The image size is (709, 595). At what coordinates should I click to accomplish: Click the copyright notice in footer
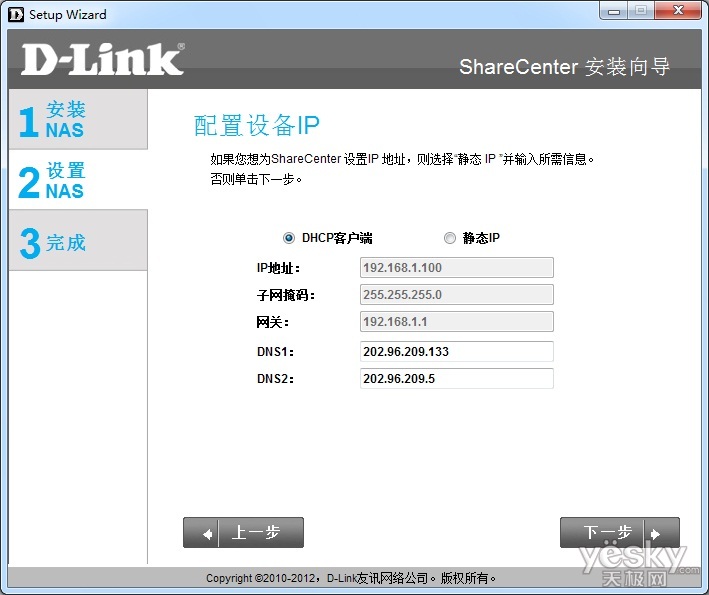point(351,578)
